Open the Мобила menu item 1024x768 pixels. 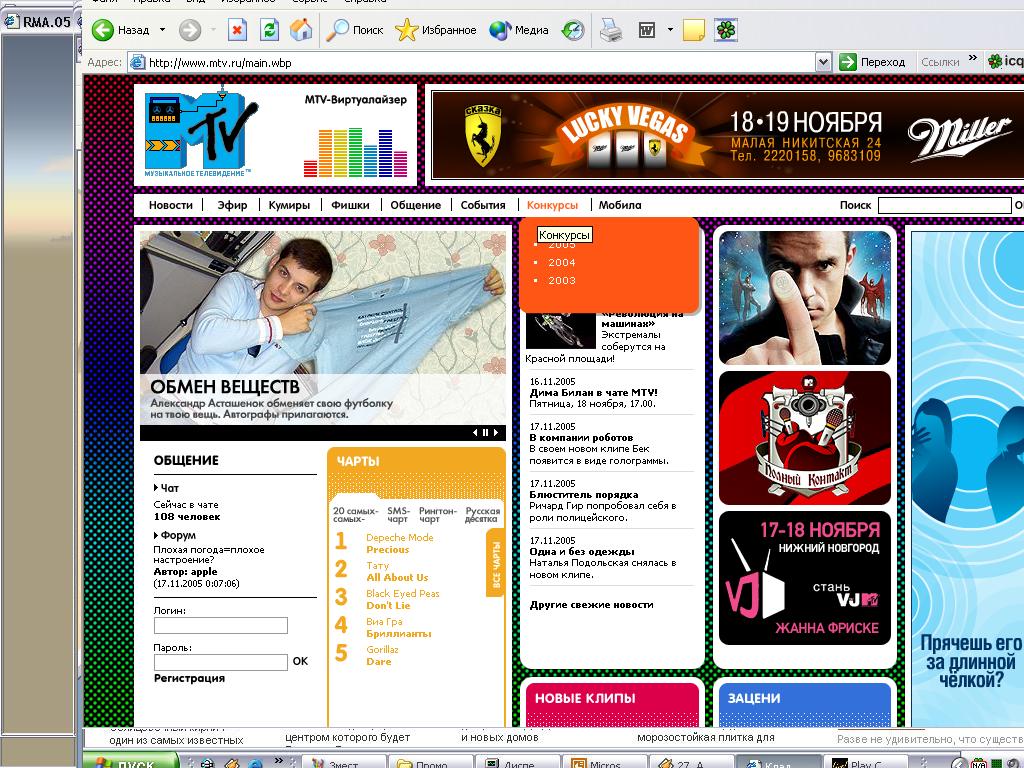(x=620, y=205)
